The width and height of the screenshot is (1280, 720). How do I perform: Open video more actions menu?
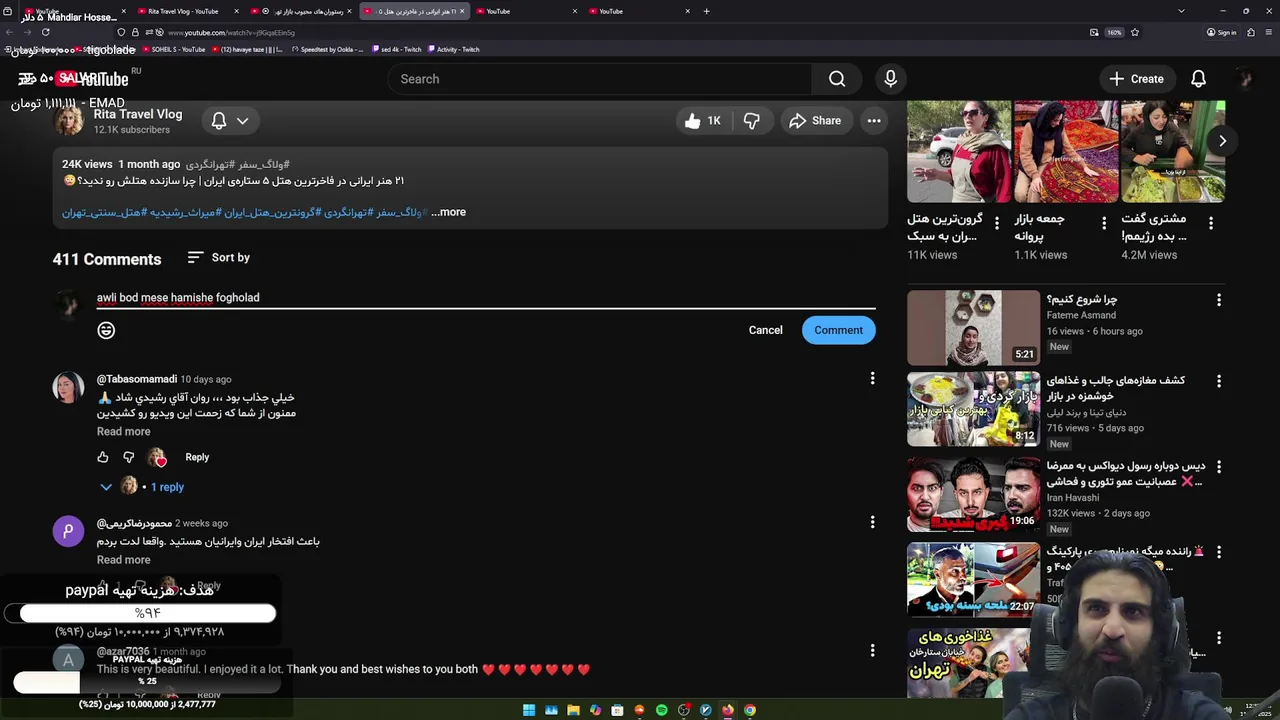click(x=874, y=121)
